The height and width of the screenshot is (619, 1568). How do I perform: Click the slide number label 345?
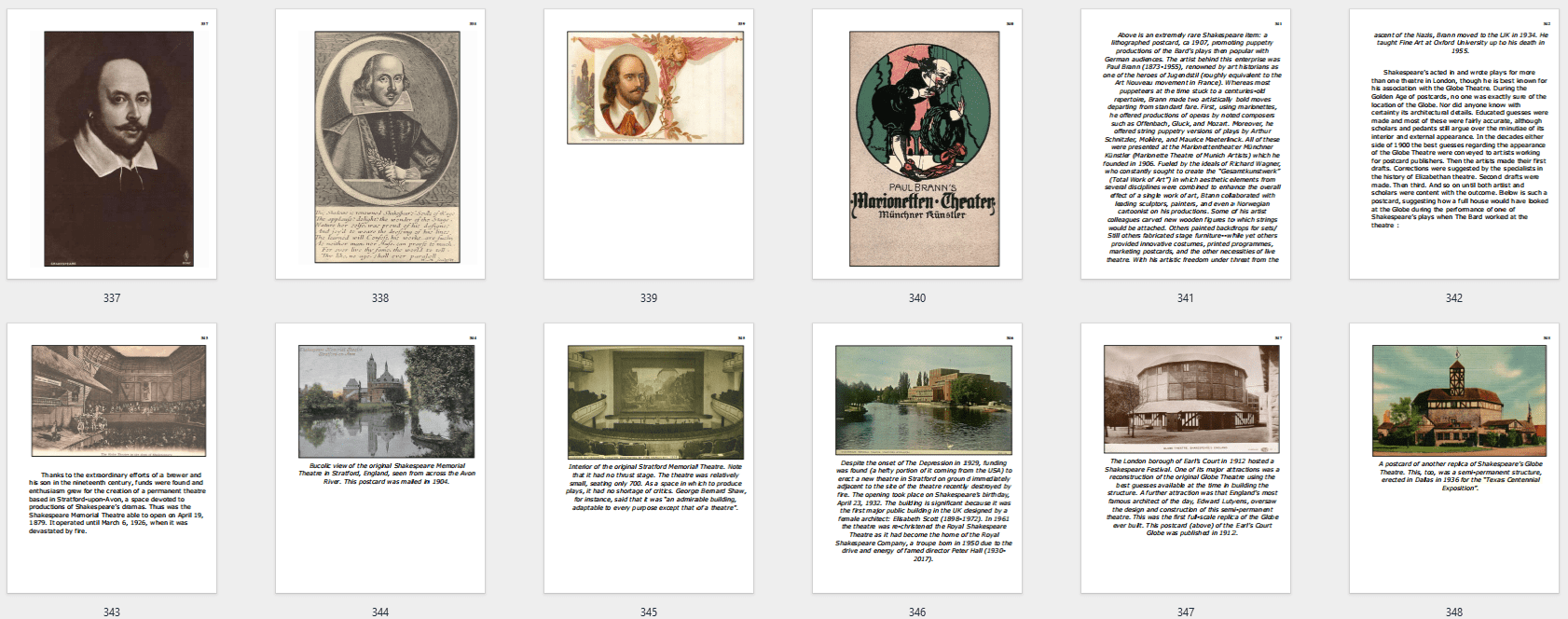649,612
